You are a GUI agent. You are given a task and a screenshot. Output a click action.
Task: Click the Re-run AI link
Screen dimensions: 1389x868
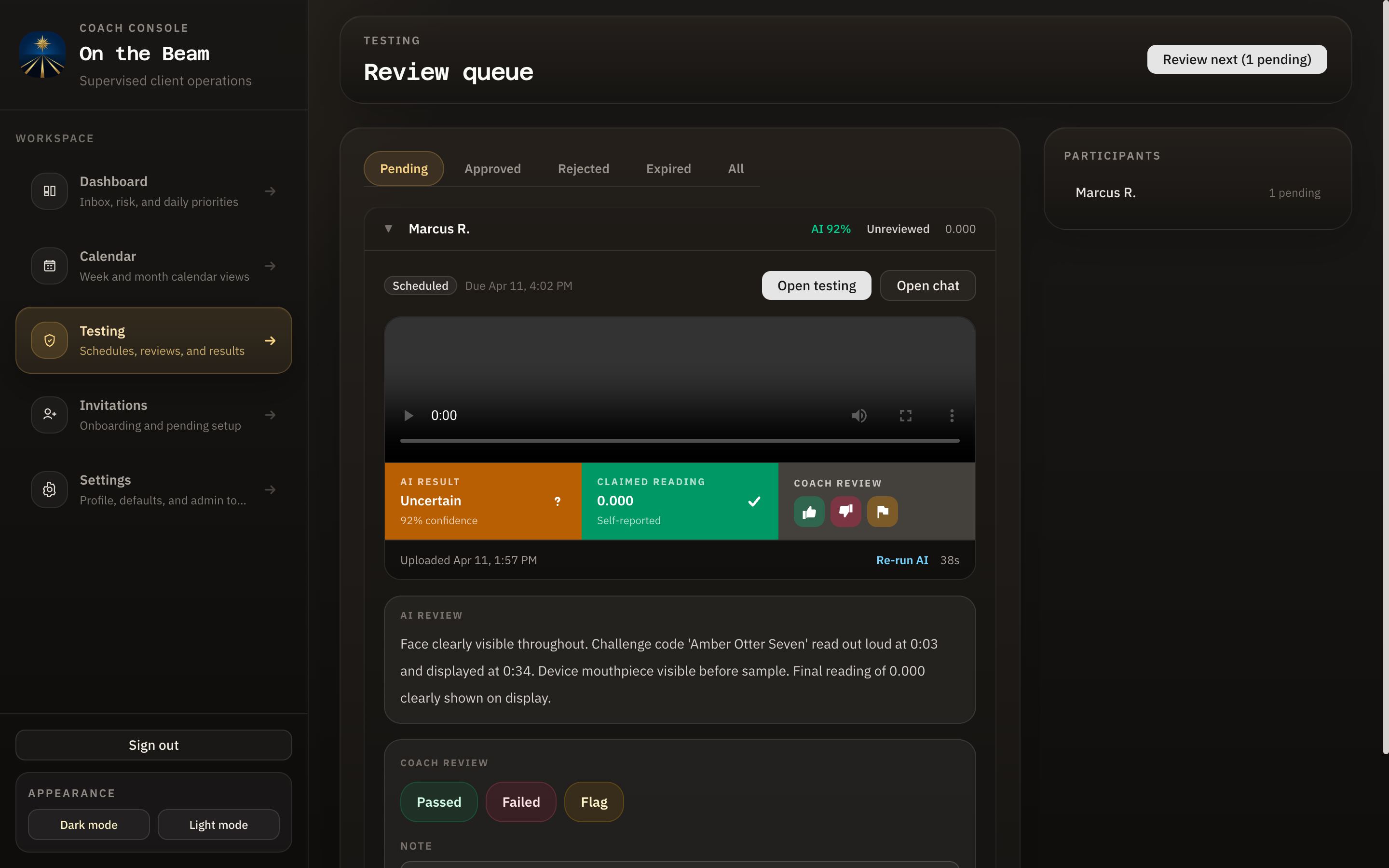coord(902,560)
